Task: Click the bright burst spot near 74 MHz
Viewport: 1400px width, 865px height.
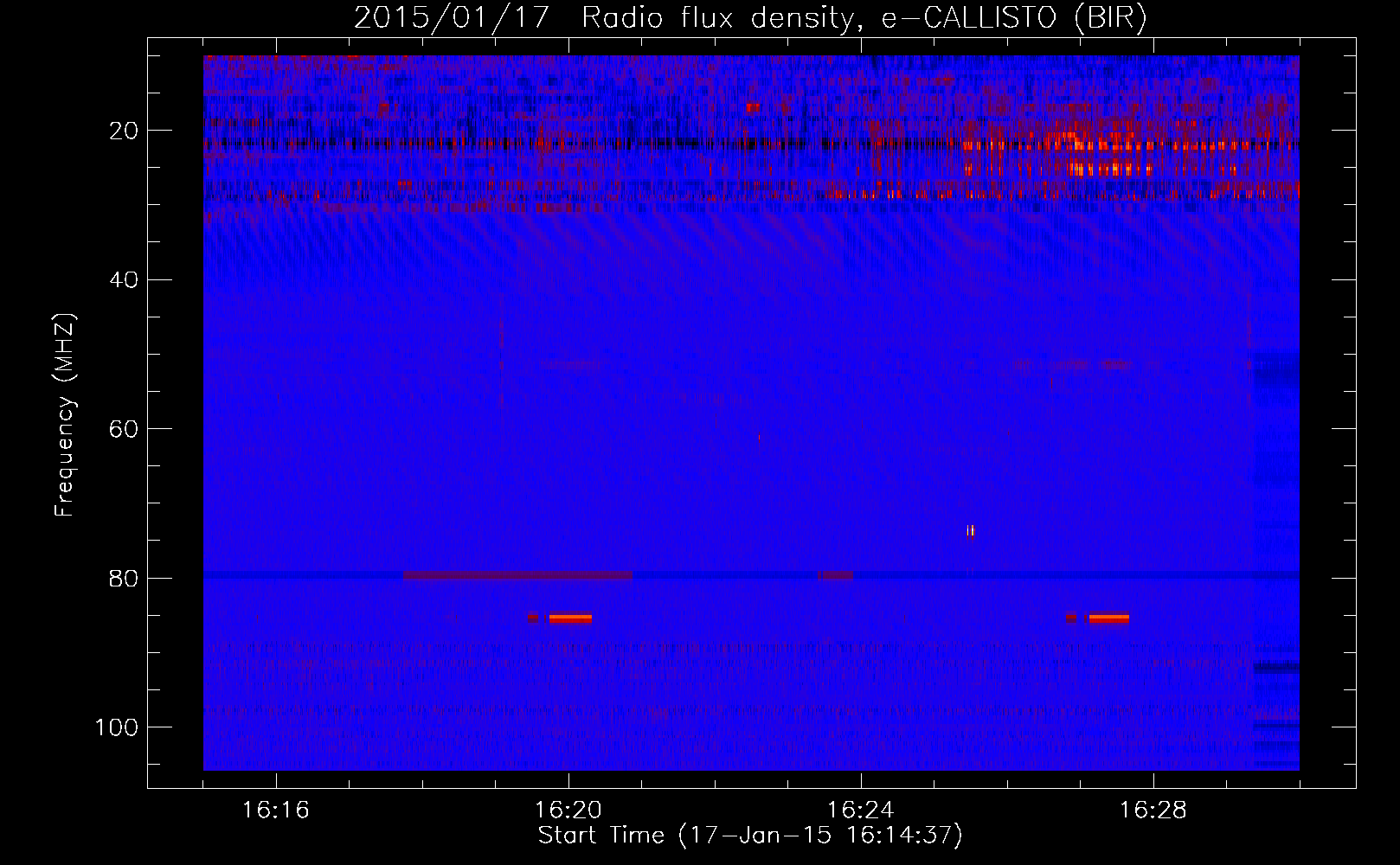Action: (x=971, y=531)
